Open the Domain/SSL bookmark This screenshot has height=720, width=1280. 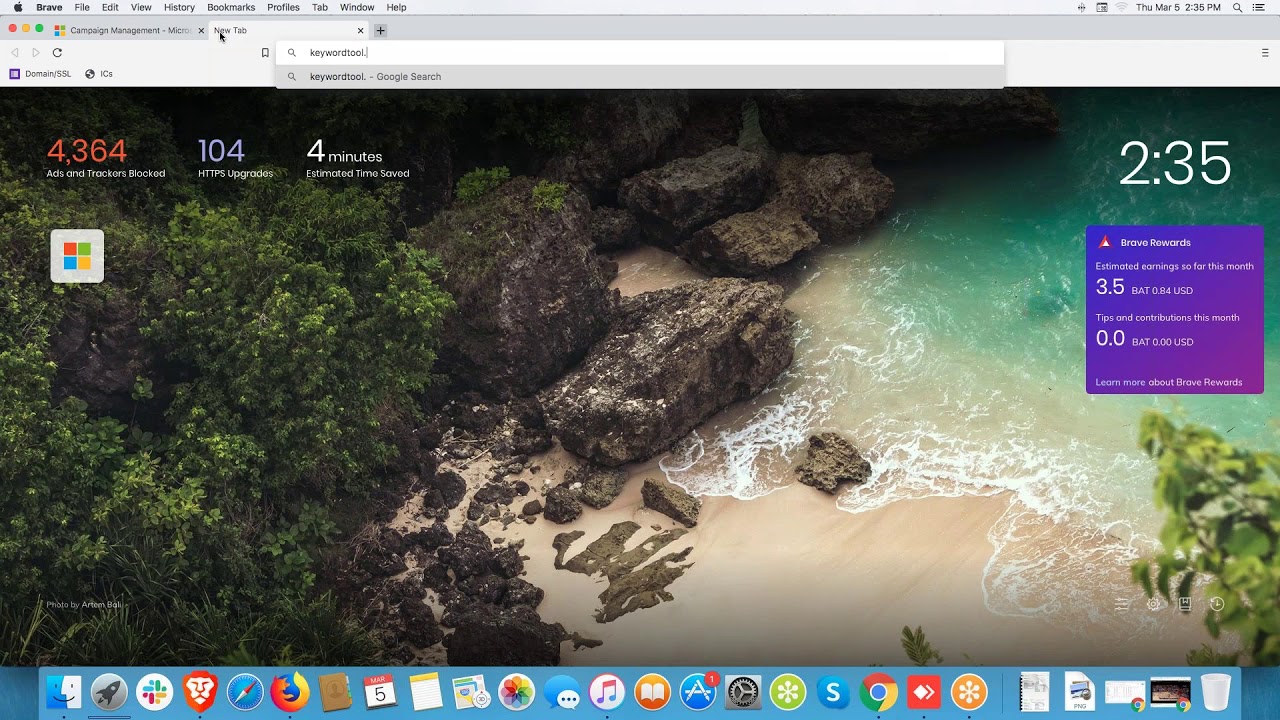[41, 74]
